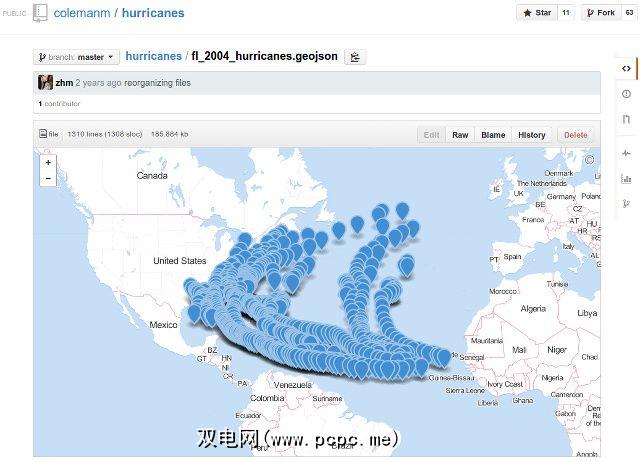
Task: Click the 'Algeria' map label
Action: point(533,309)
